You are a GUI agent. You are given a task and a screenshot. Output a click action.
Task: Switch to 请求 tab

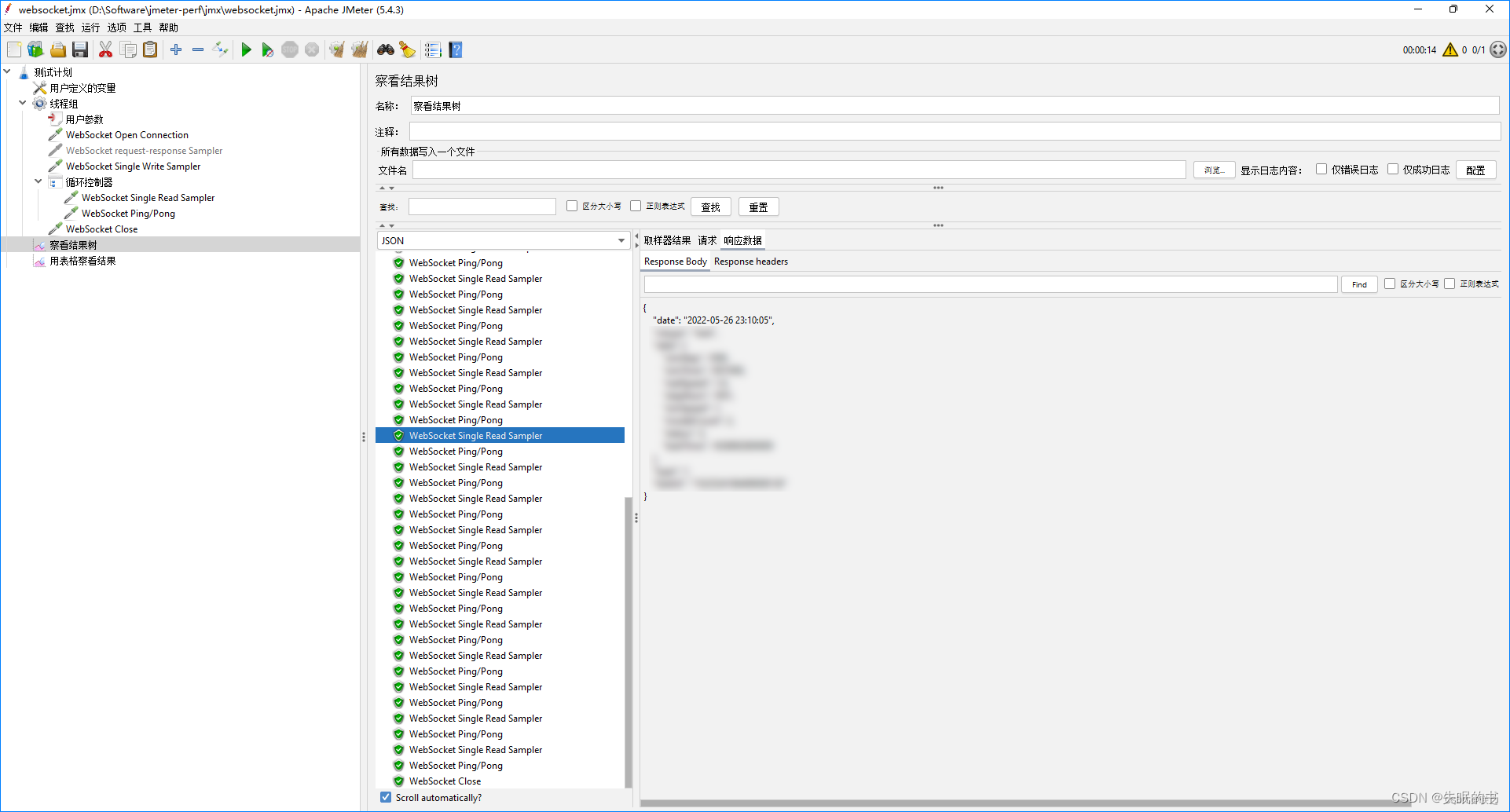point(707,240)
